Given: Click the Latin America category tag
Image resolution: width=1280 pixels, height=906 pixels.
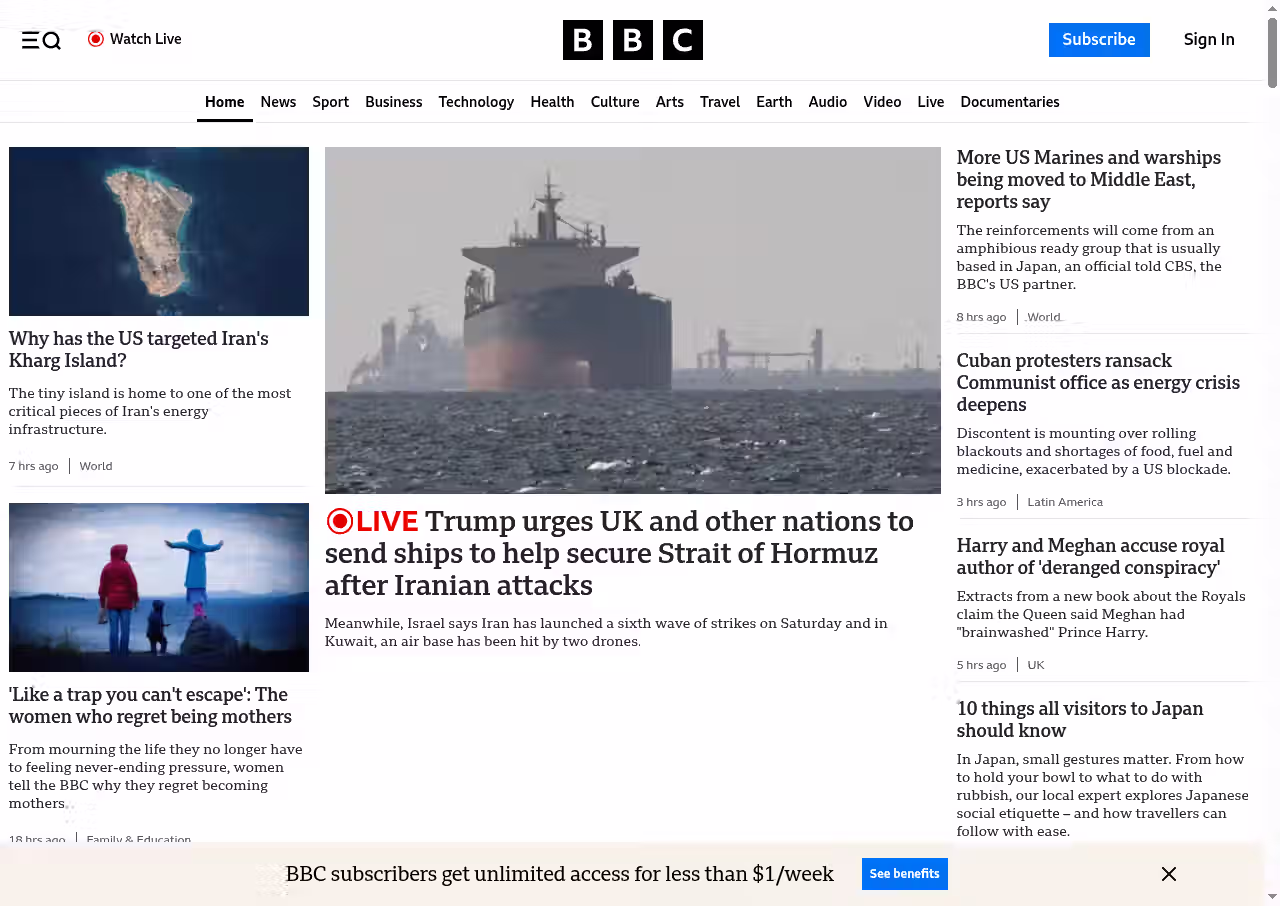Looking at the screenshot, I should coord(1064,502).
